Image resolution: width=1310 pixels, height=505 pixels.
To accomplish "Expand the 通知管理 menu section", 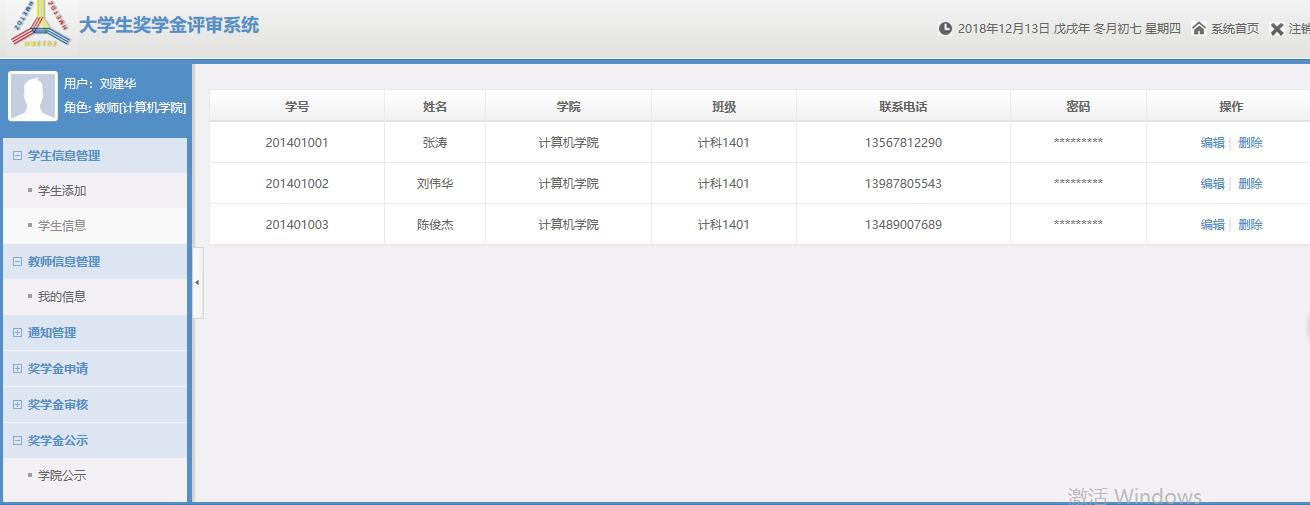I will (x=95, y=332).
